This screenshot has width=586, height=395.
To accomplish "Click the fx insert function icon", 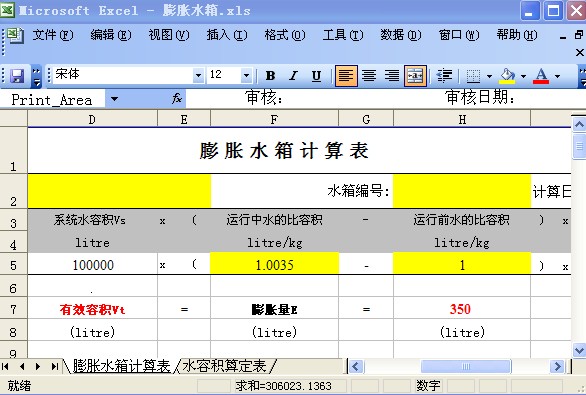I will 177,99.
